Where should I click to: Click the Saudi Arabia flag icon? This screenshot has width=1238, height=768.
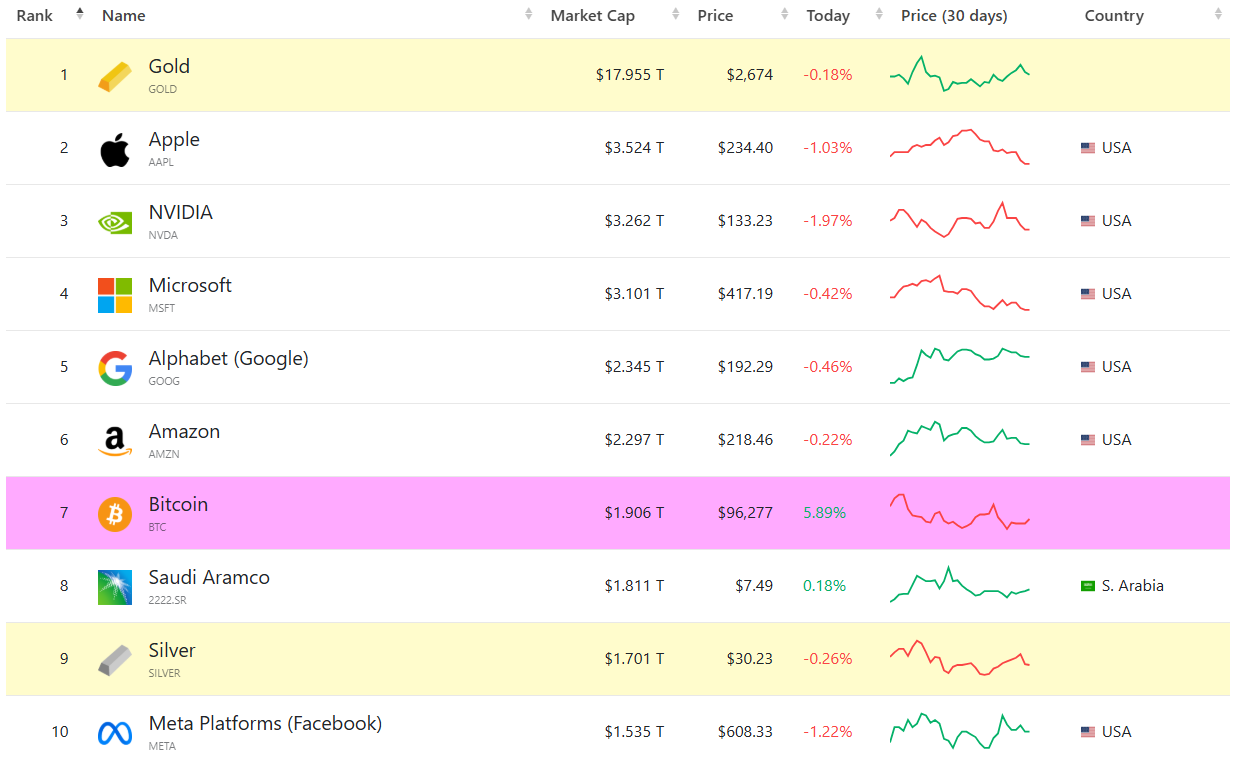[x=1088, y=586]
